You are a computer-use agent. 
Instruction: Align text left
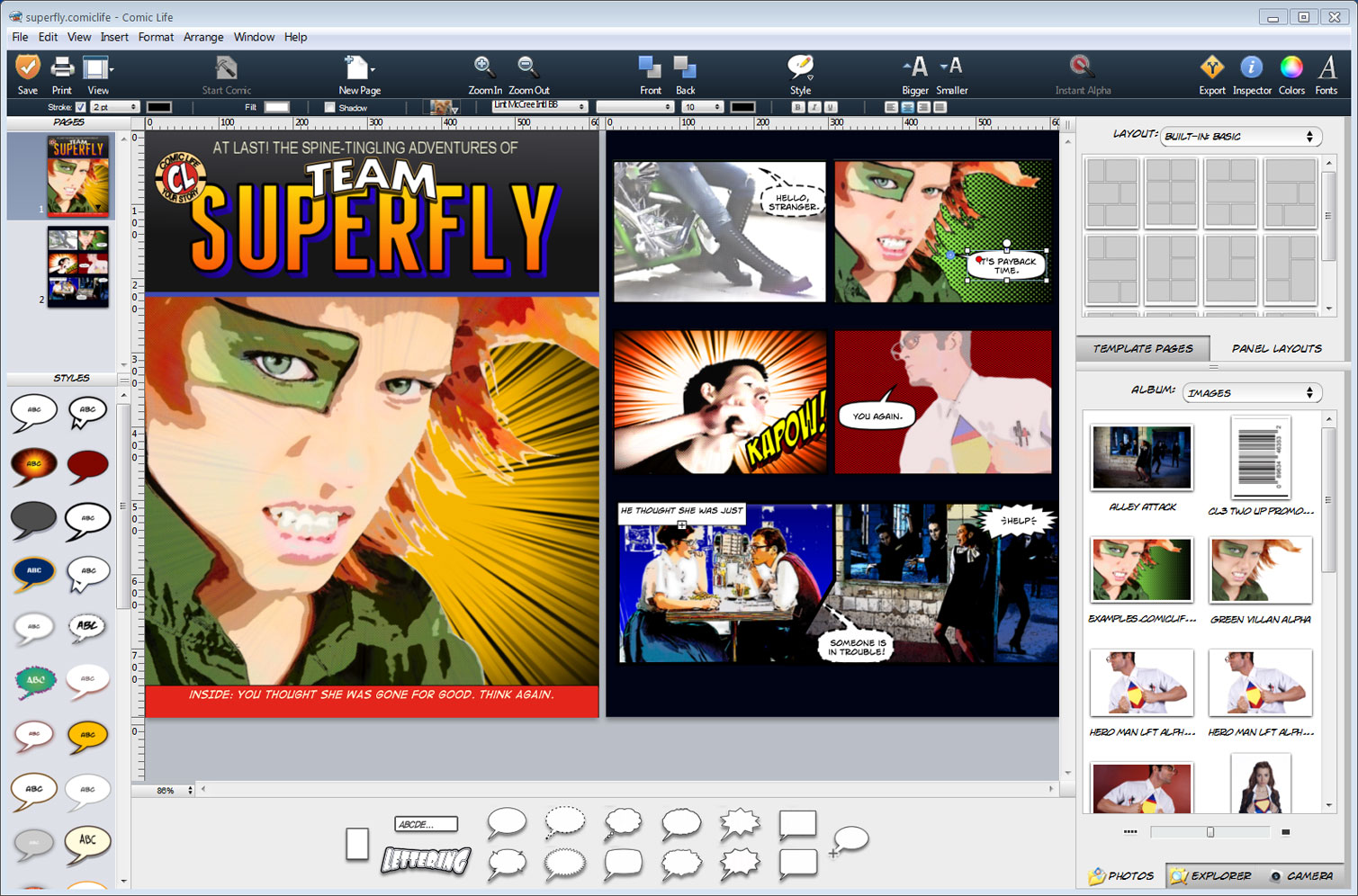tap(891, 107)
